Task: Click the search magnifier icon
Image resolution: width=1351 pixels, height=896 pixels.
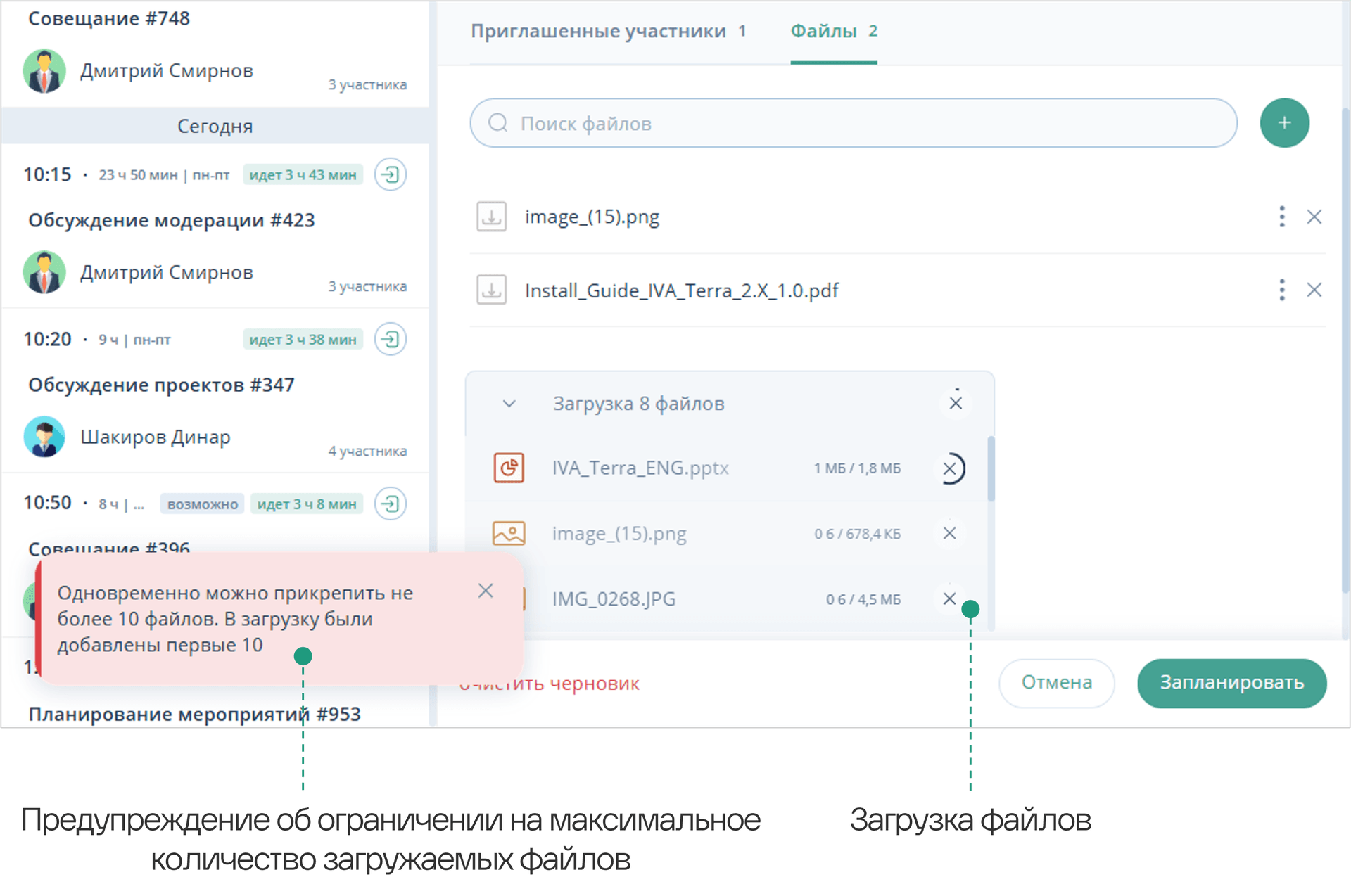Action: coord(498,123)
